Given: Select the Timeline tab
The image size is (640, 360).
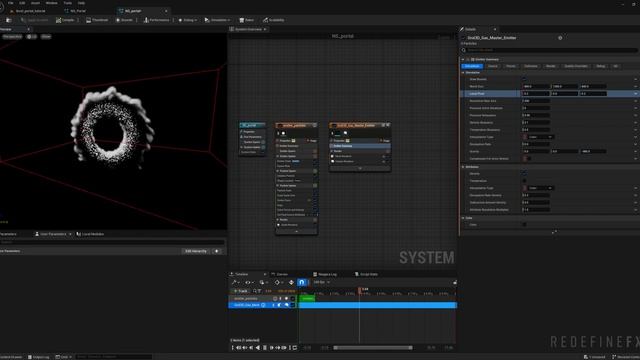Looking at the screenshot, I should [242, 274].
